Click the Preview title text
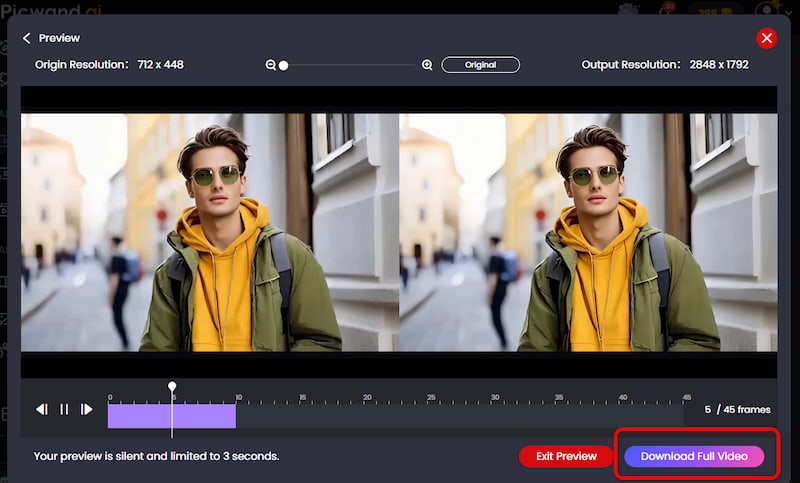This screenshot has height=483, width=800. click(59, 38)
